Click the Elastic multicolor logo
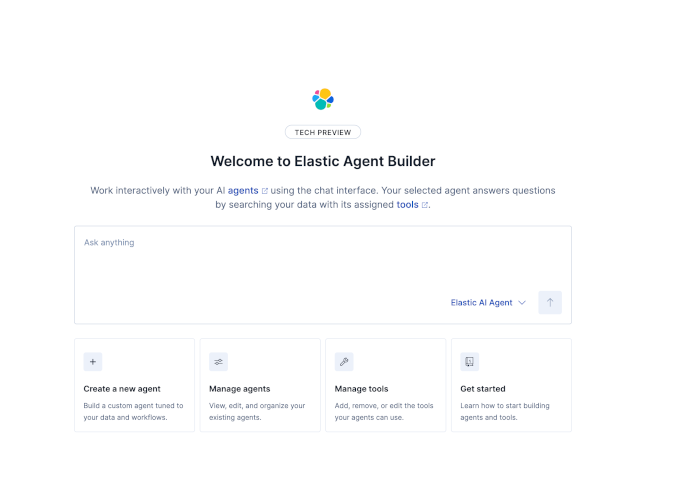 coord(322,99)
